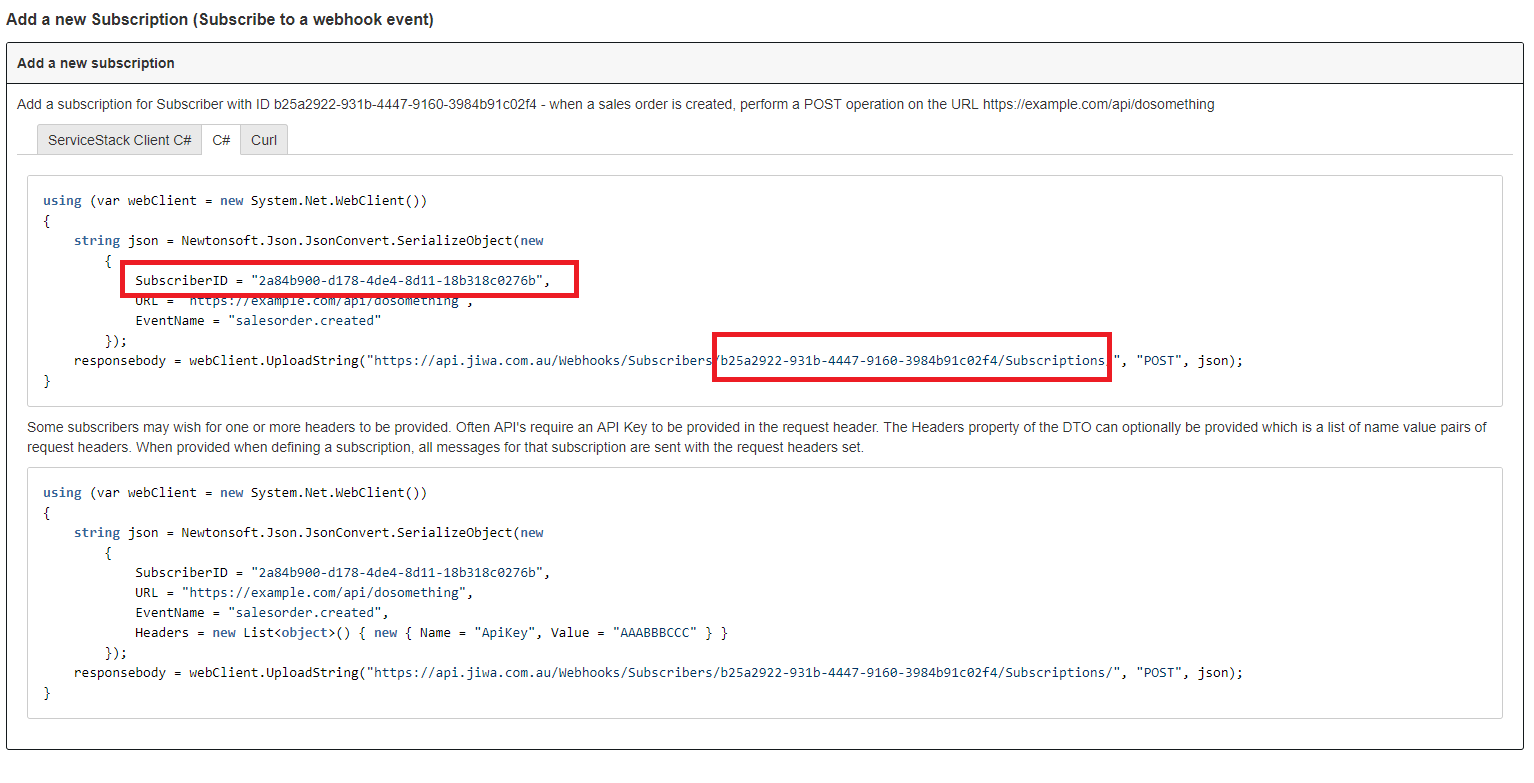
Task: Click the SubscriberID GUID in the second code block
Action: point(397,573)
